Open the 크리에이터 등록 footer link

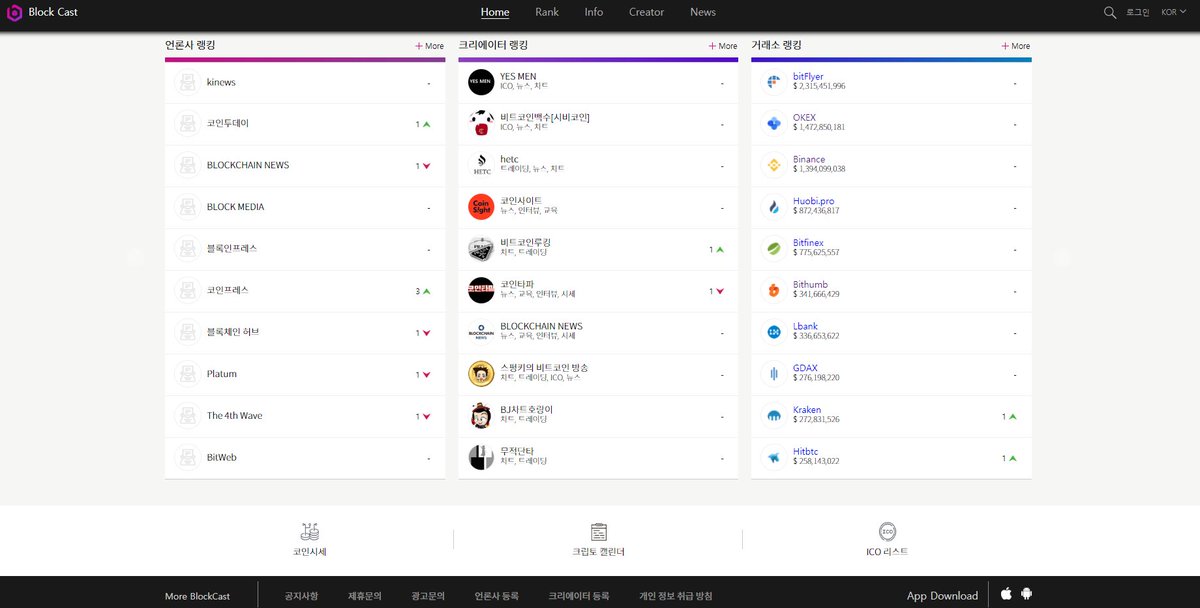click(x=578, y=596)
